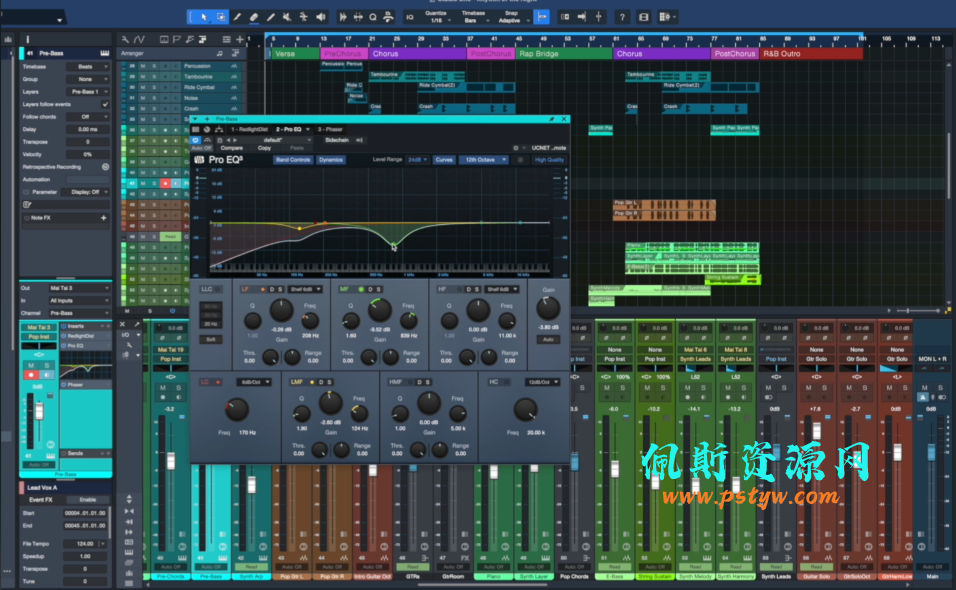Click the MF Gain knob at -9.52 dB

pyautogui.click(x=379, y=311)
